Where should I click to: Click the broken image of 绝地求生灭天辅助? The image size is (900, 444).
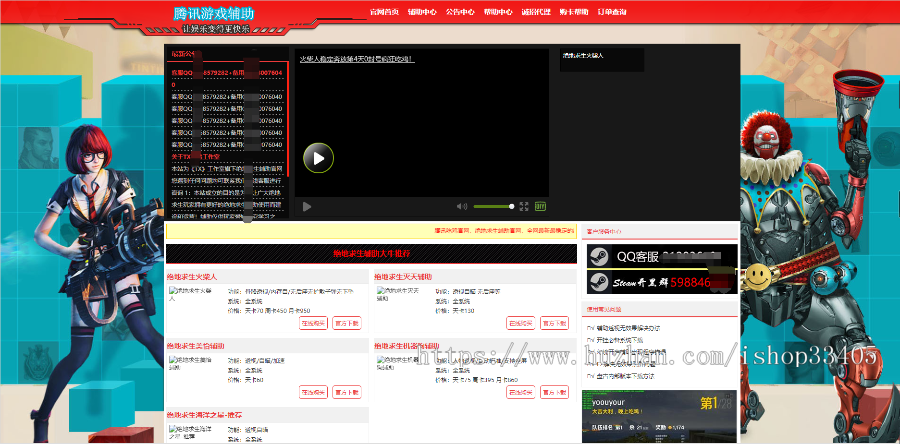click(398, 294)
